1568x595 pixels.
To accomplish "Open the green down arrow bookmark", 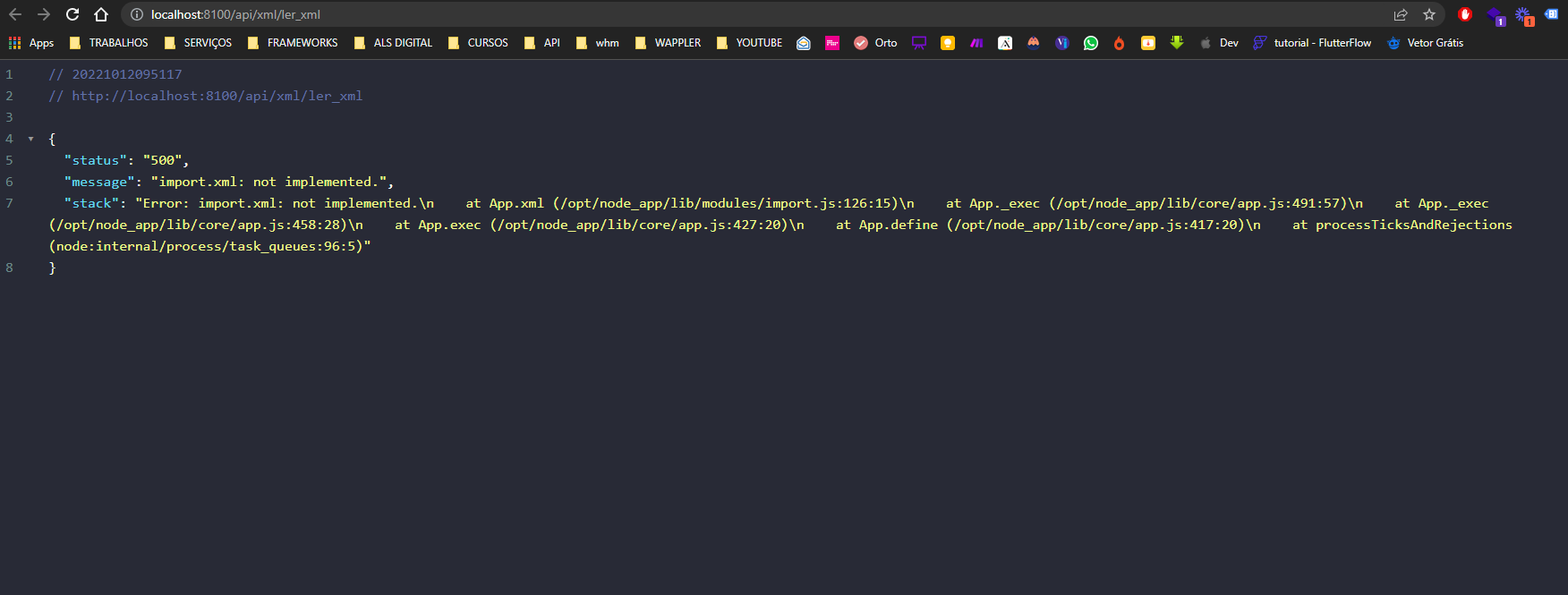I will tap(1177, 43).
